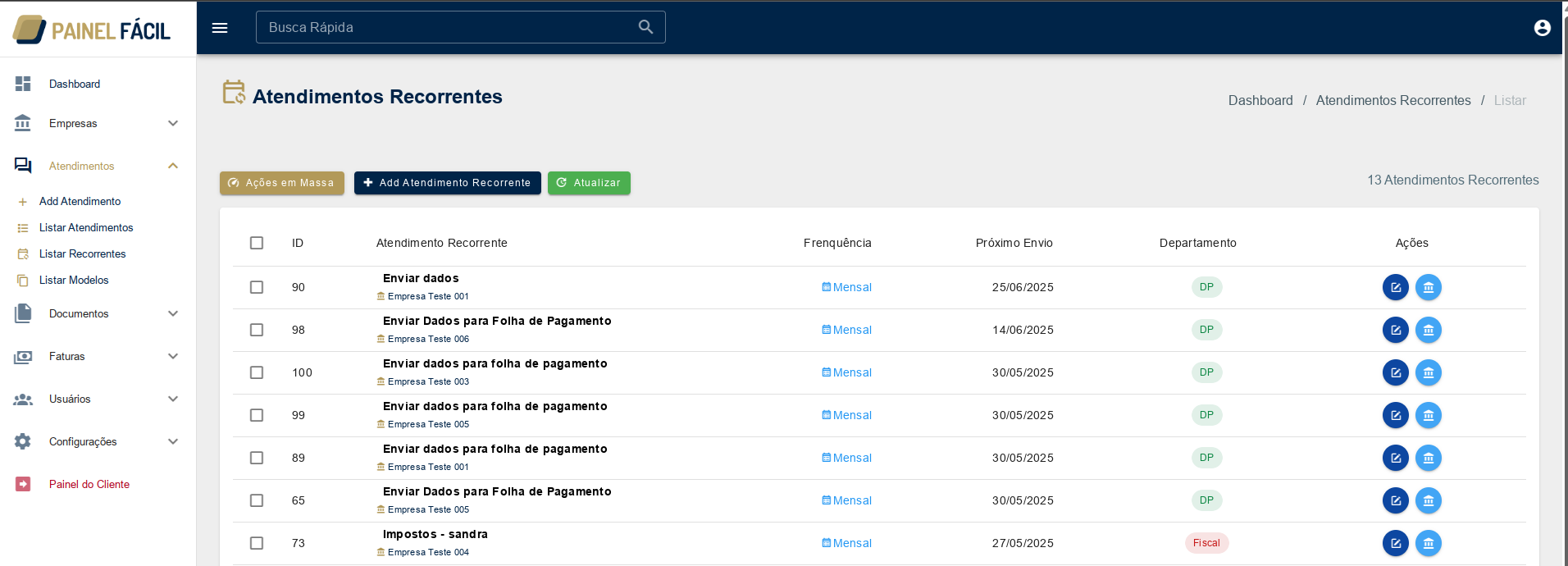Collapse the Atendimentos chevron in sidebar
1568x566 pixels.
[x=173, y=166]
